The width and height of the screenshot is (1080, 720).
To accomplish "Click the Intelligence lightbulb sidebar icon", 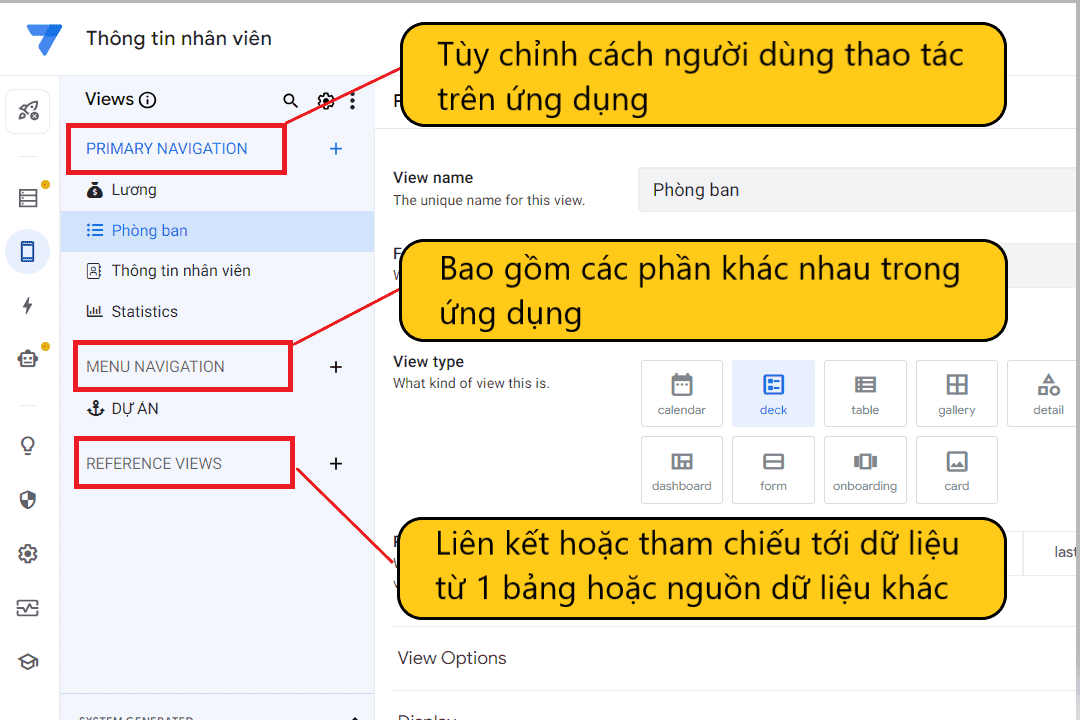I will (x=27, y=445).
